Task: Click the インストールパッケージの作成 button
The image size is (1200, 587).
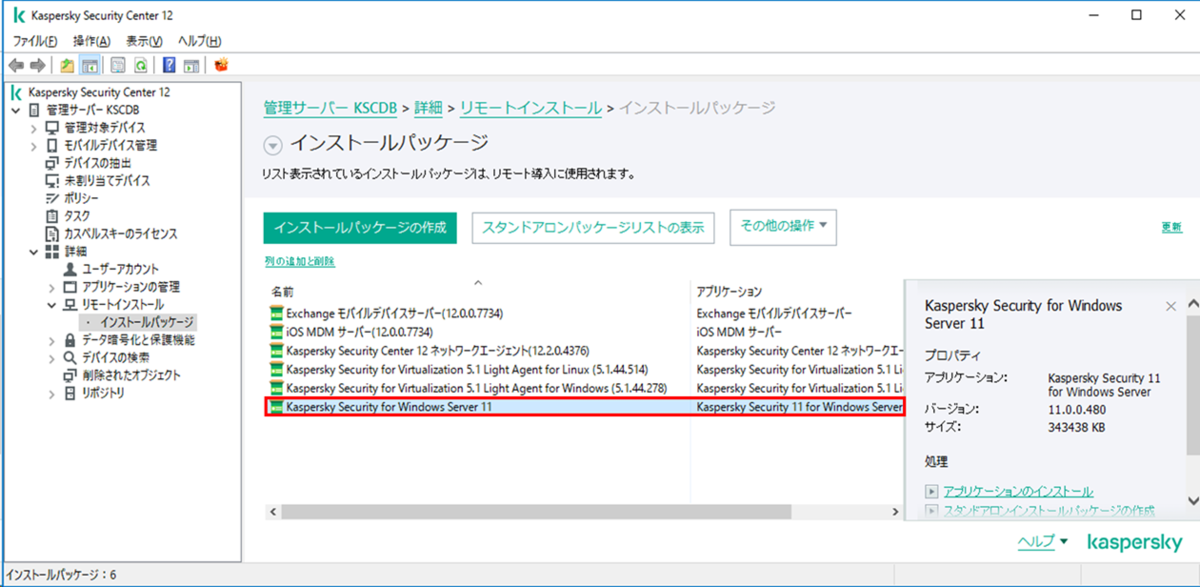Action: (360, 227)
